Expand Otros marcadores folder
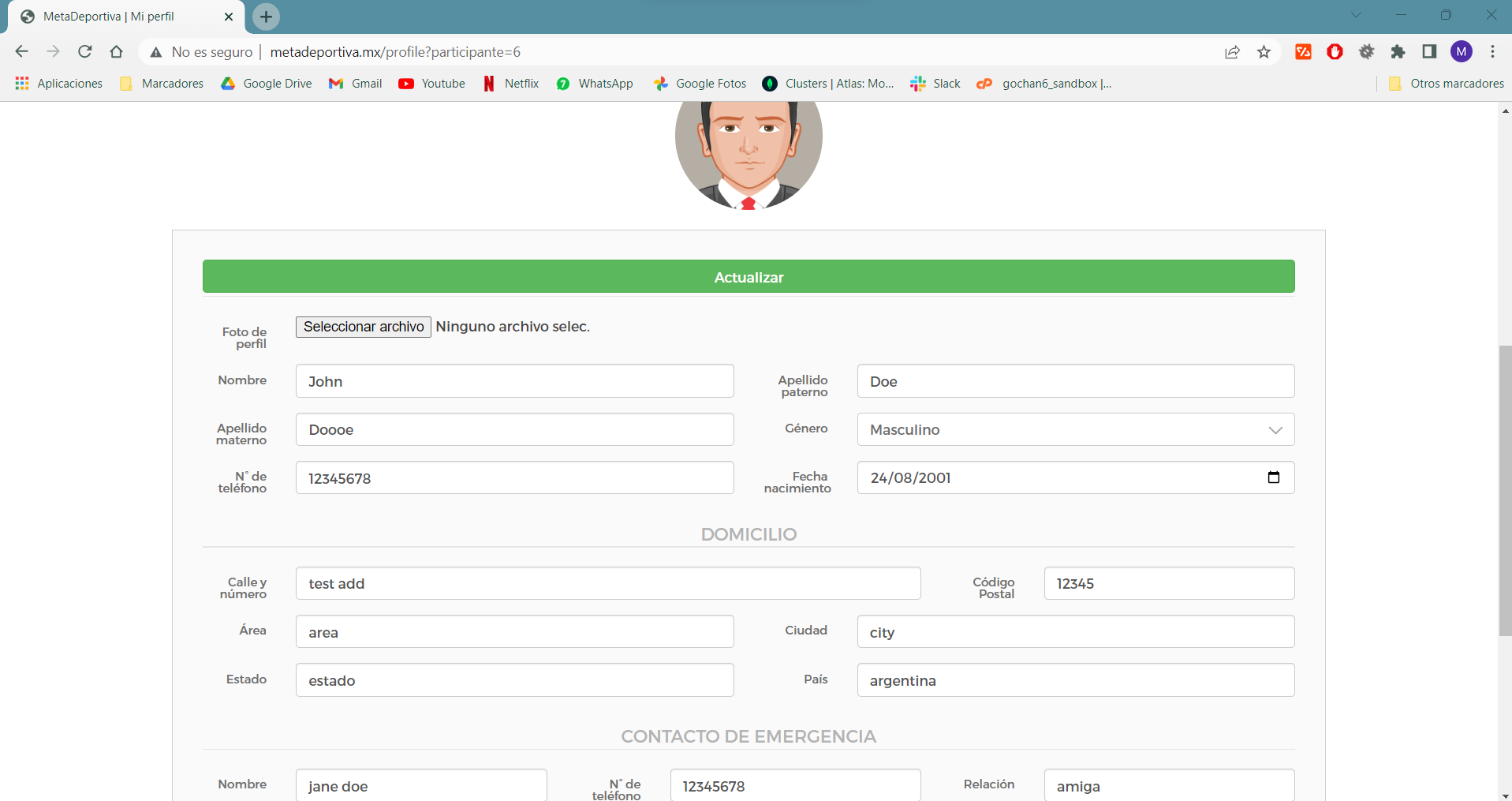1512x801 pixels. (1446, 84)
